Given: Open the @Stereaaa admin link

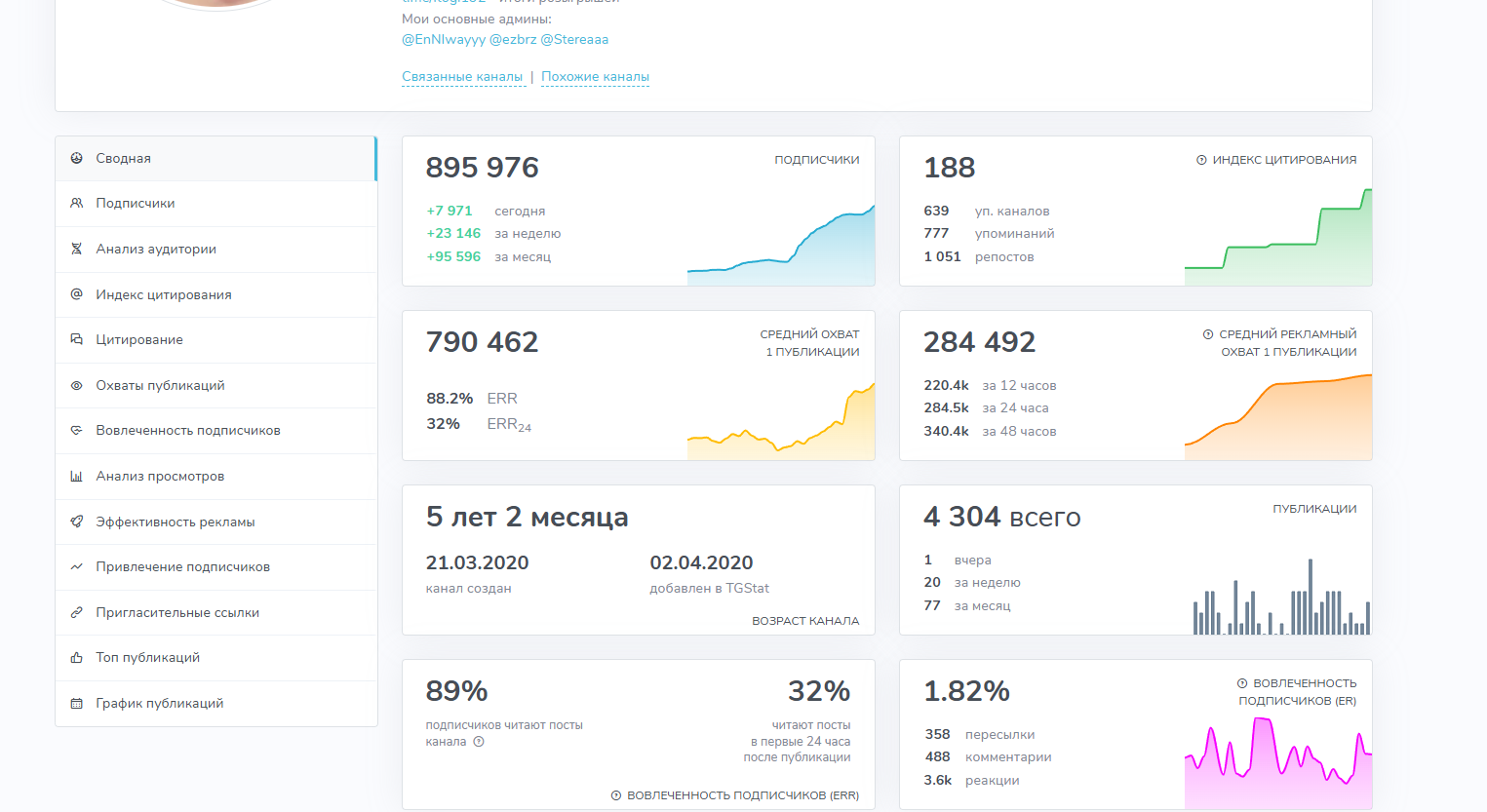Looking at the screenshot, I should 574,39.
